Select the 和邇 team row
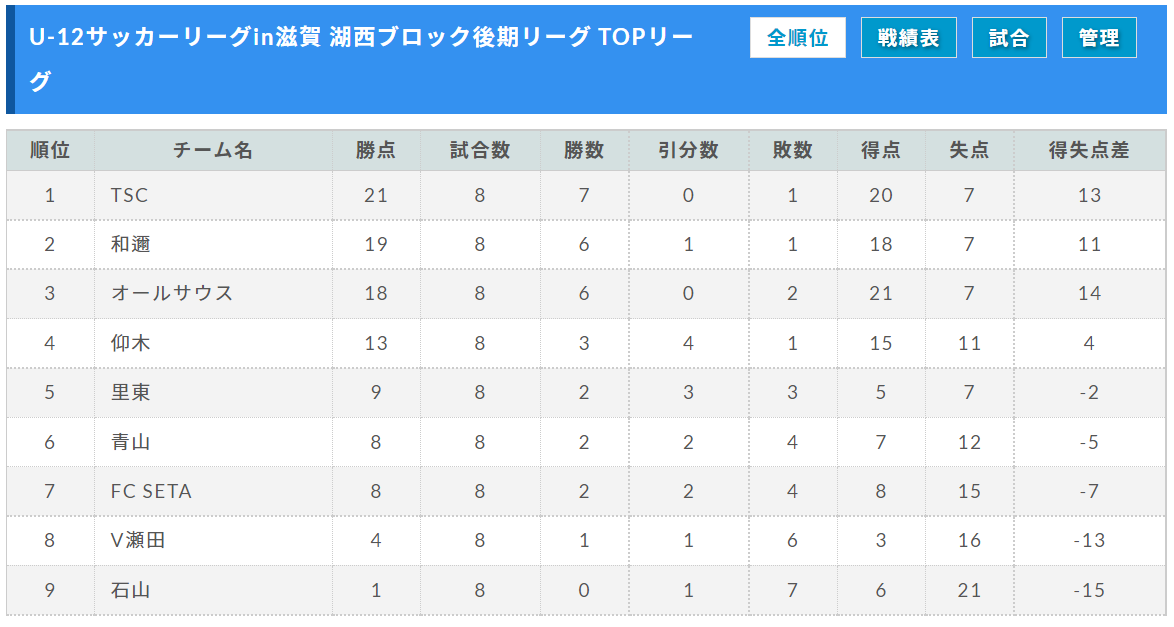 [586, 244]
